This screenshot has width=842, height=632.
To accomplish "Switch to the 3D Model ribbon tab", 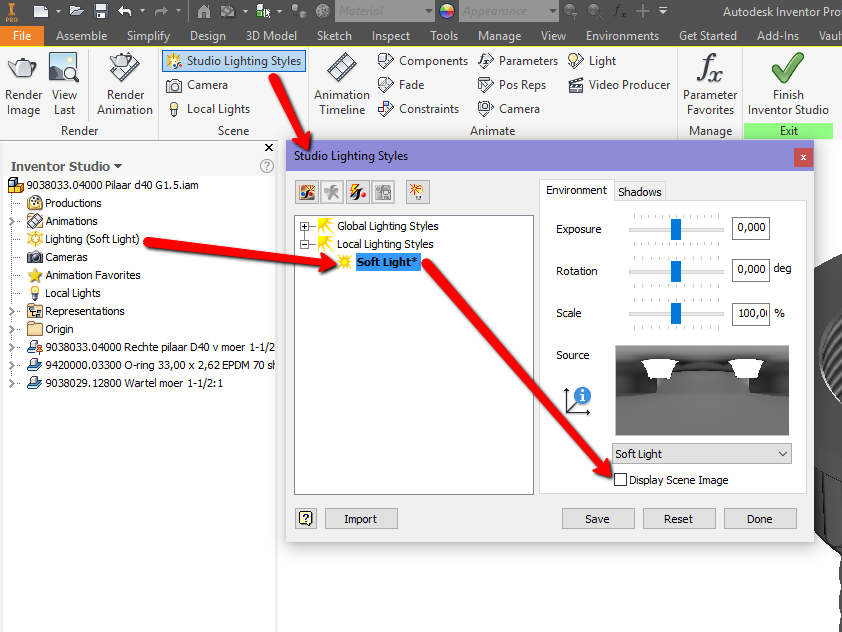I will [x=271, y=35].
